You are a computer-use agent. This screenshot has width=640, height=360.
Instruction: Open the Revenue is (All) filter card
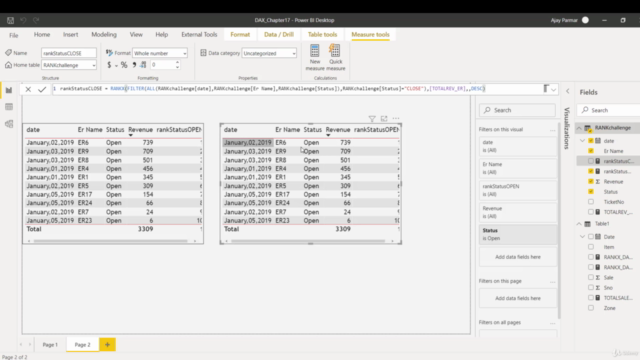[x=518, y=212]
